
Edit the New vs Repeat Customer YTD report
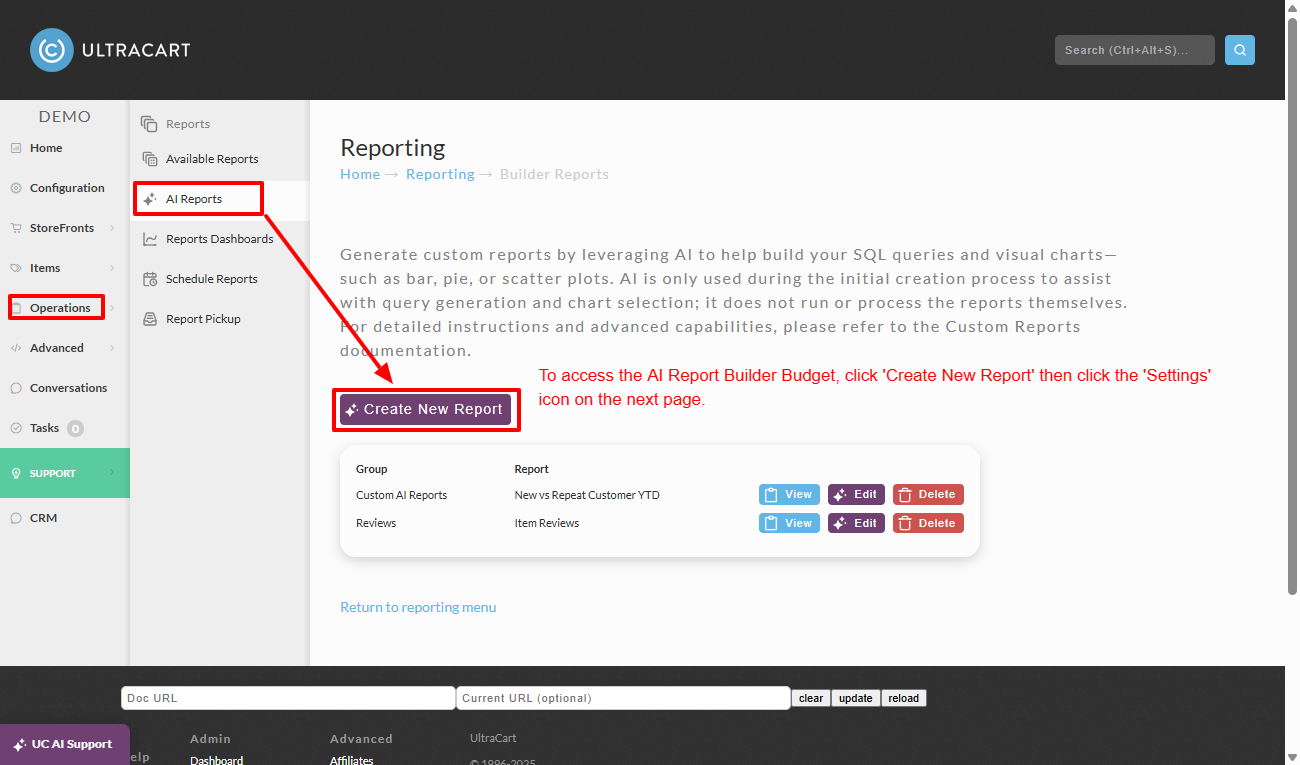click(x=856, y=495)
